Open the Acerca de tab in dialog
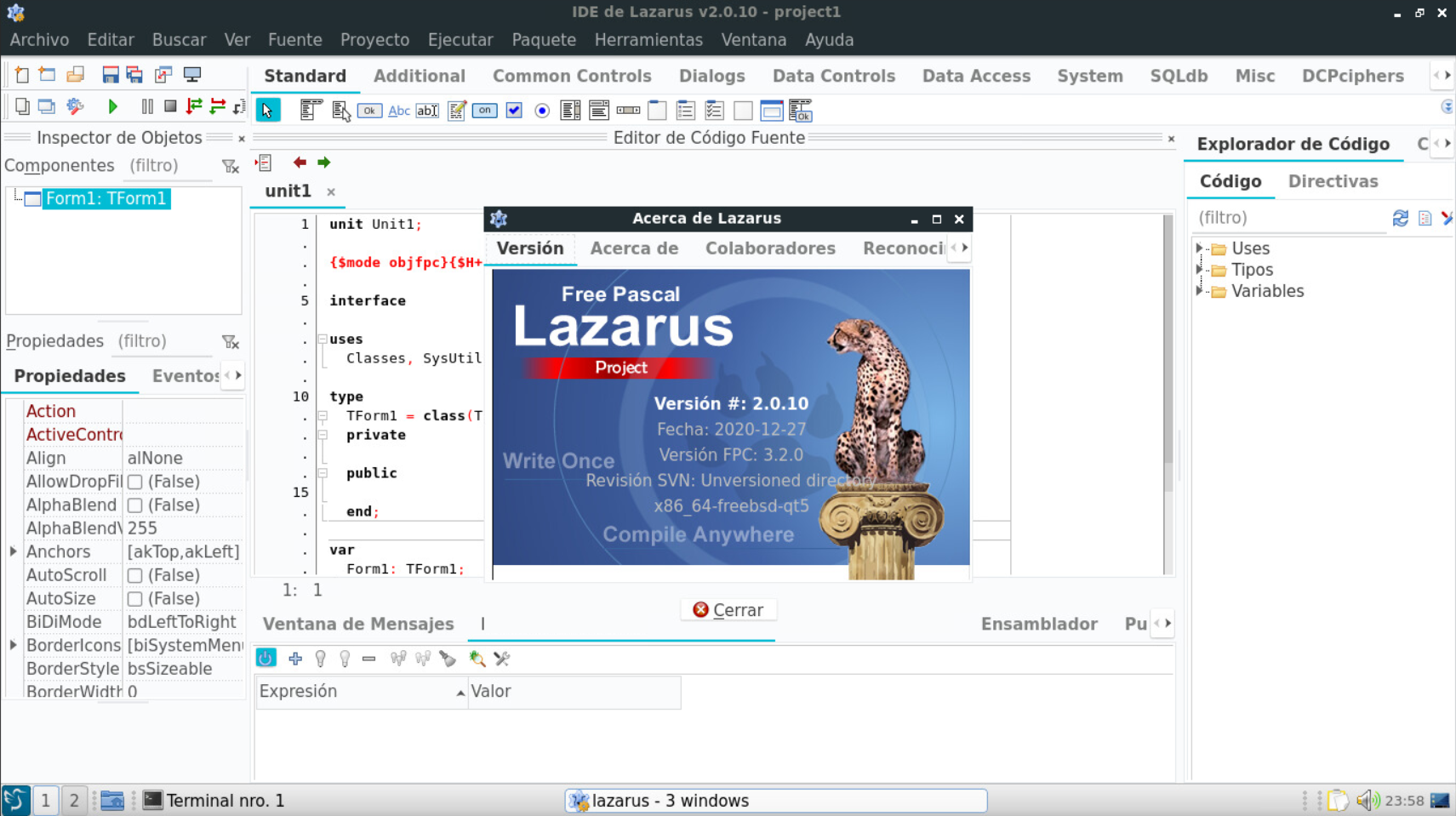Screen dimensions: 1456x816 coord(634,248)
